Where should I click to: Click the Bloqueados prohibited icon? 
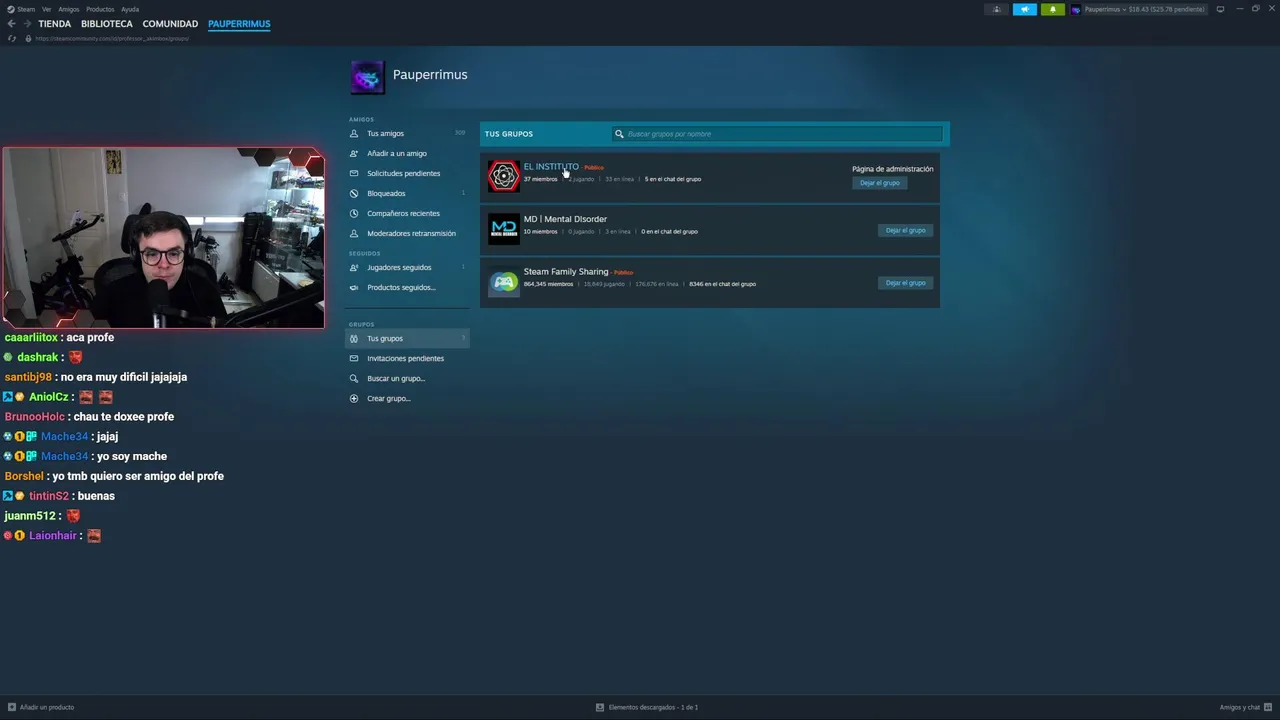[x=354, y=193]
